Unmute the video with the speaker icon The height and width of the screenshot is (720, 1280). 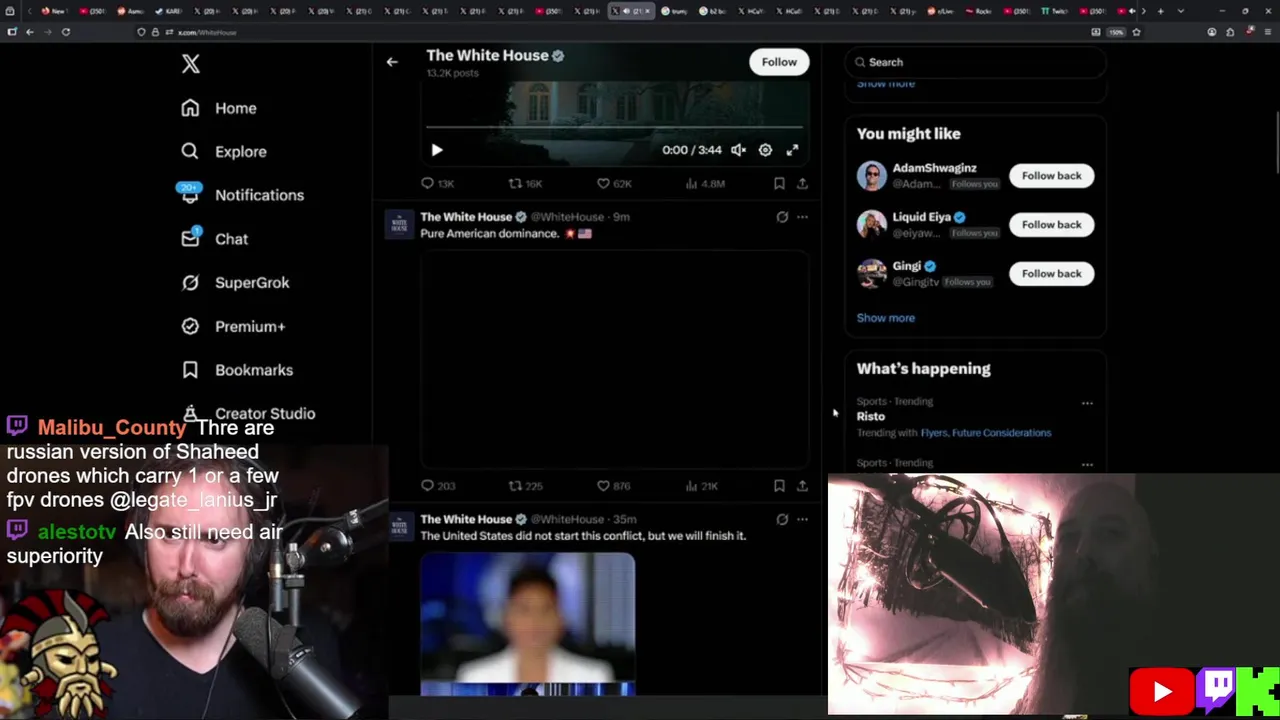[x=738, y=150]
